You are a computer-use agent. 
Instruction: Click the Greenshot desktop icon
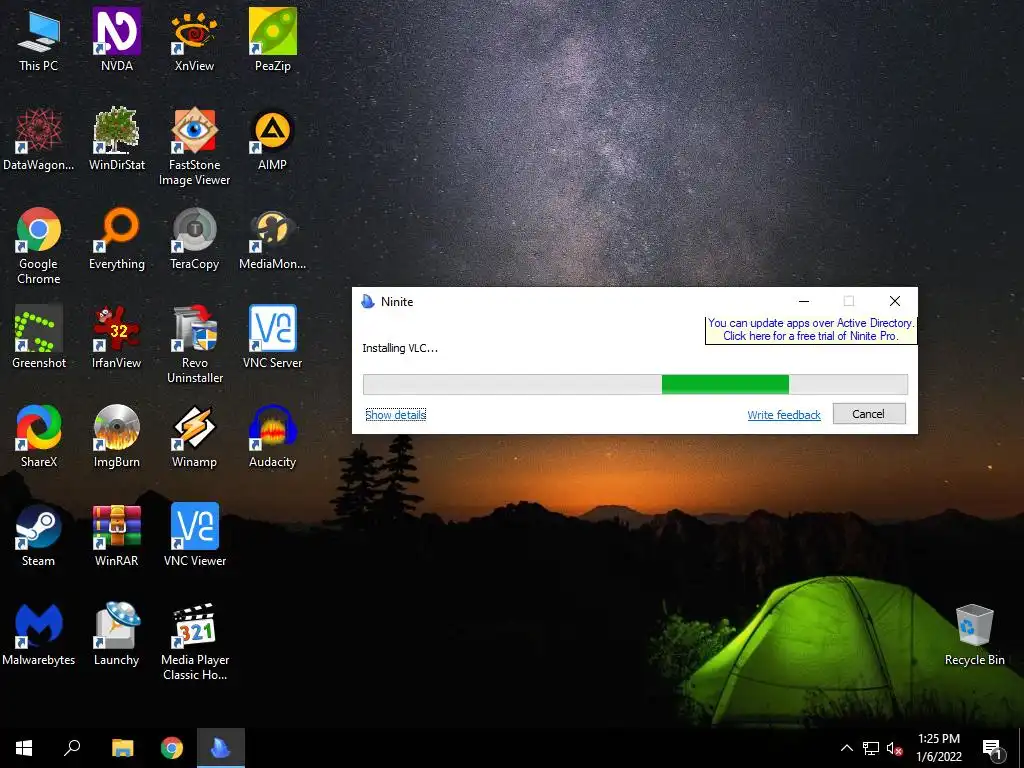click(x=39, y=338)
